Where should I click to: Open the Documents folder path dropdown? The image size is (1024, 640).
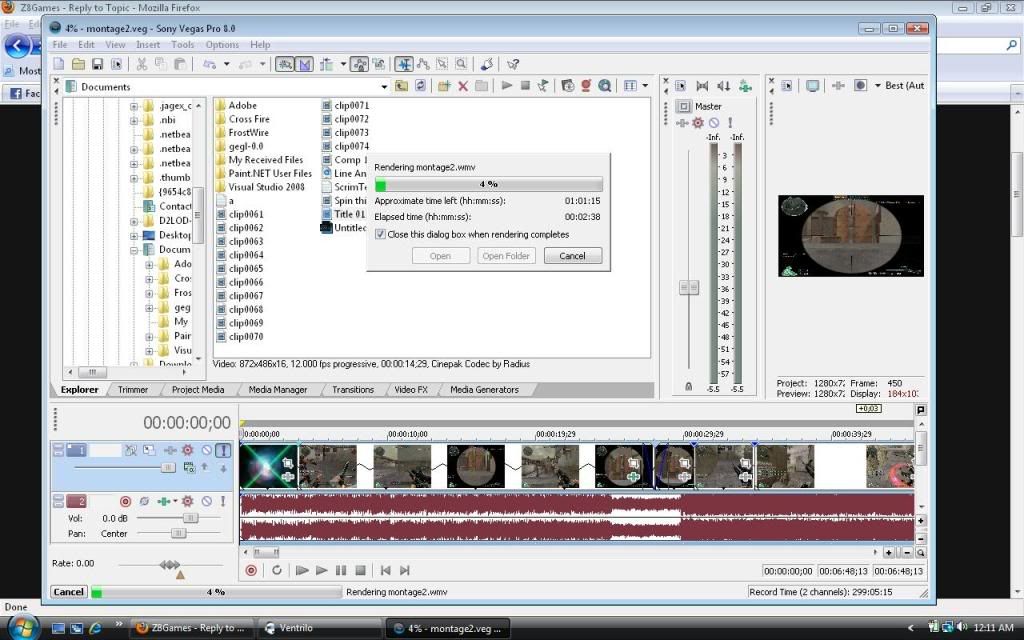click(385, 87)
